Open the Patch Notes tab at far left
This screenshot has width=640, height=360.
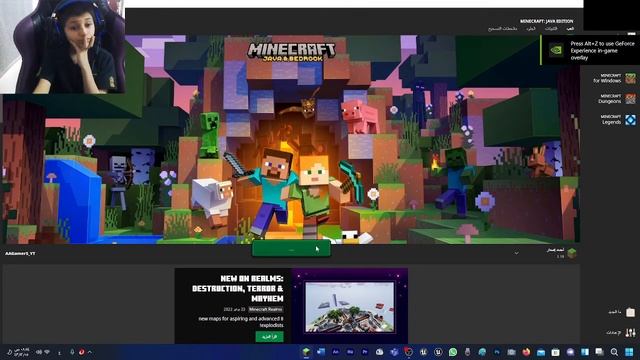point(502,29)
